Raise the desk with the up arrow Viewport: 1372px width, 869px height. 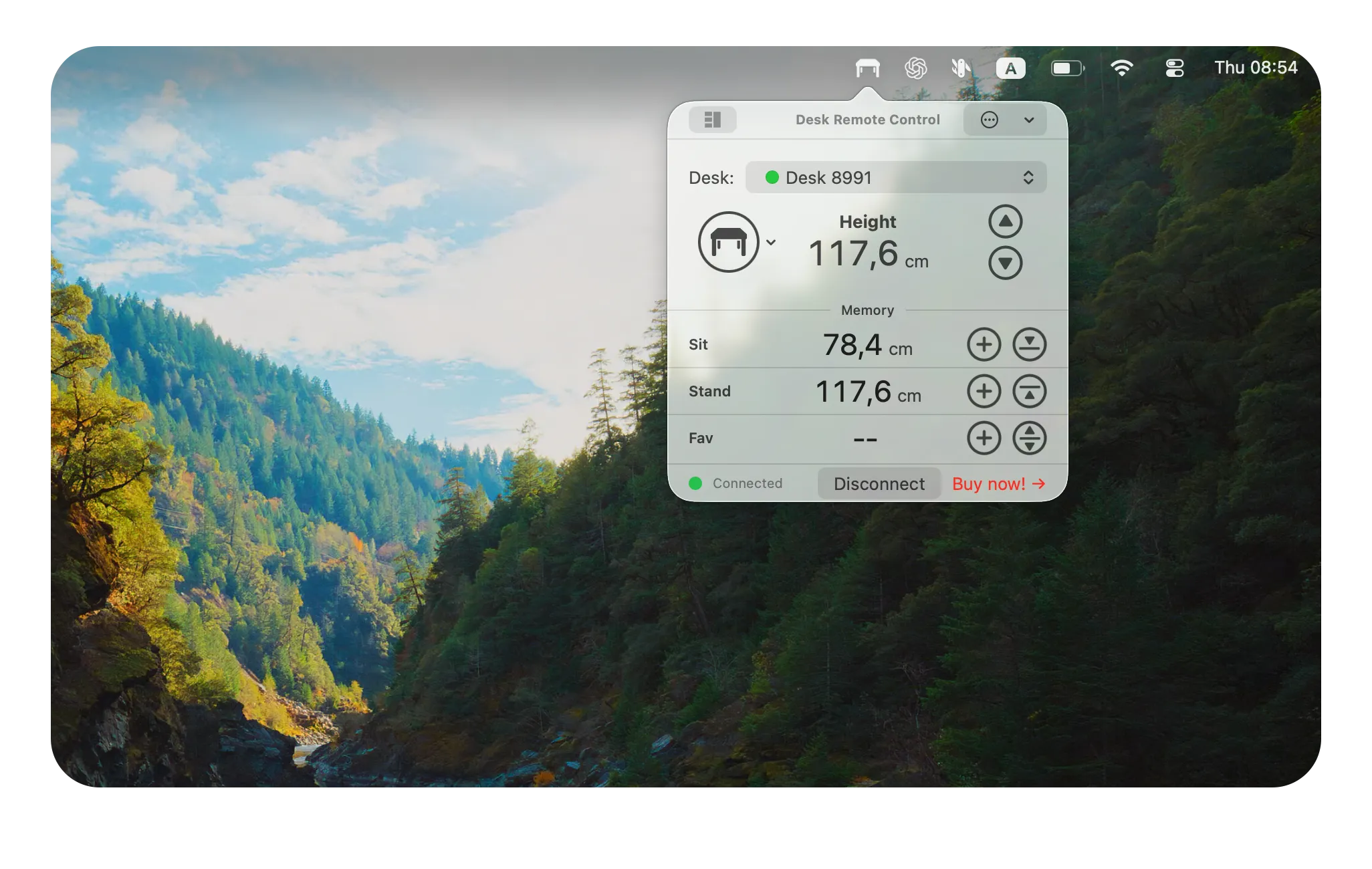1005,221
